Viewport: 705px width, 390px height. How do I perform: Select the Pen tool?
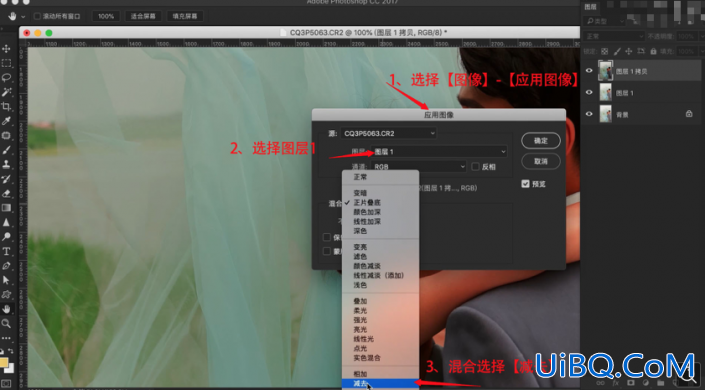[x=6, y=266]
